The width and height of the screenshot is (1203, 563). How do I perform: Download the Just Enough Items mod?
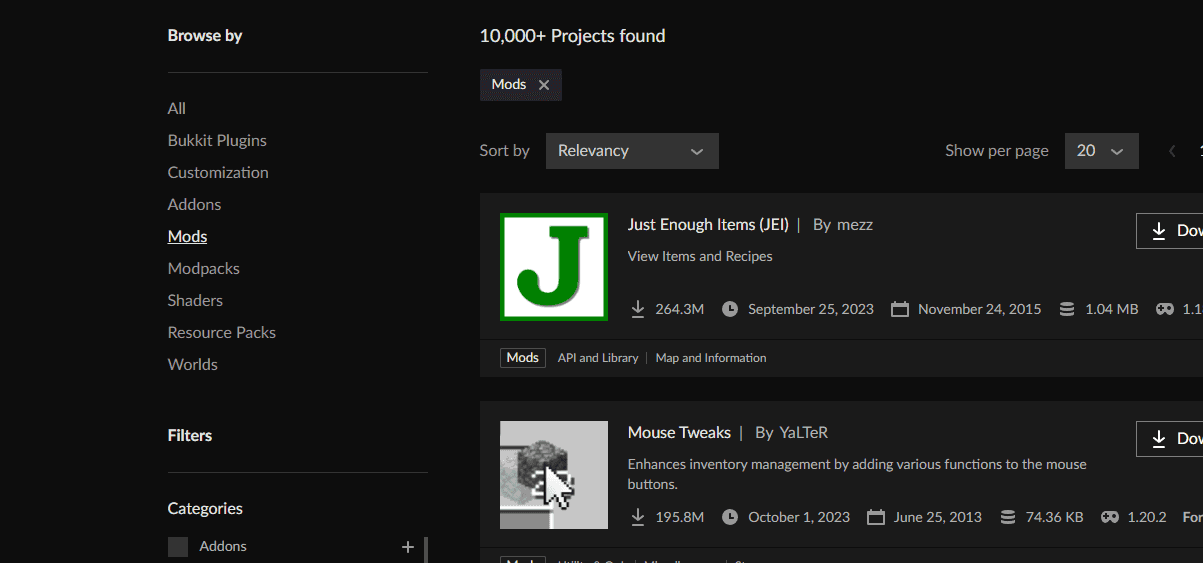(x=1170, y=231)
